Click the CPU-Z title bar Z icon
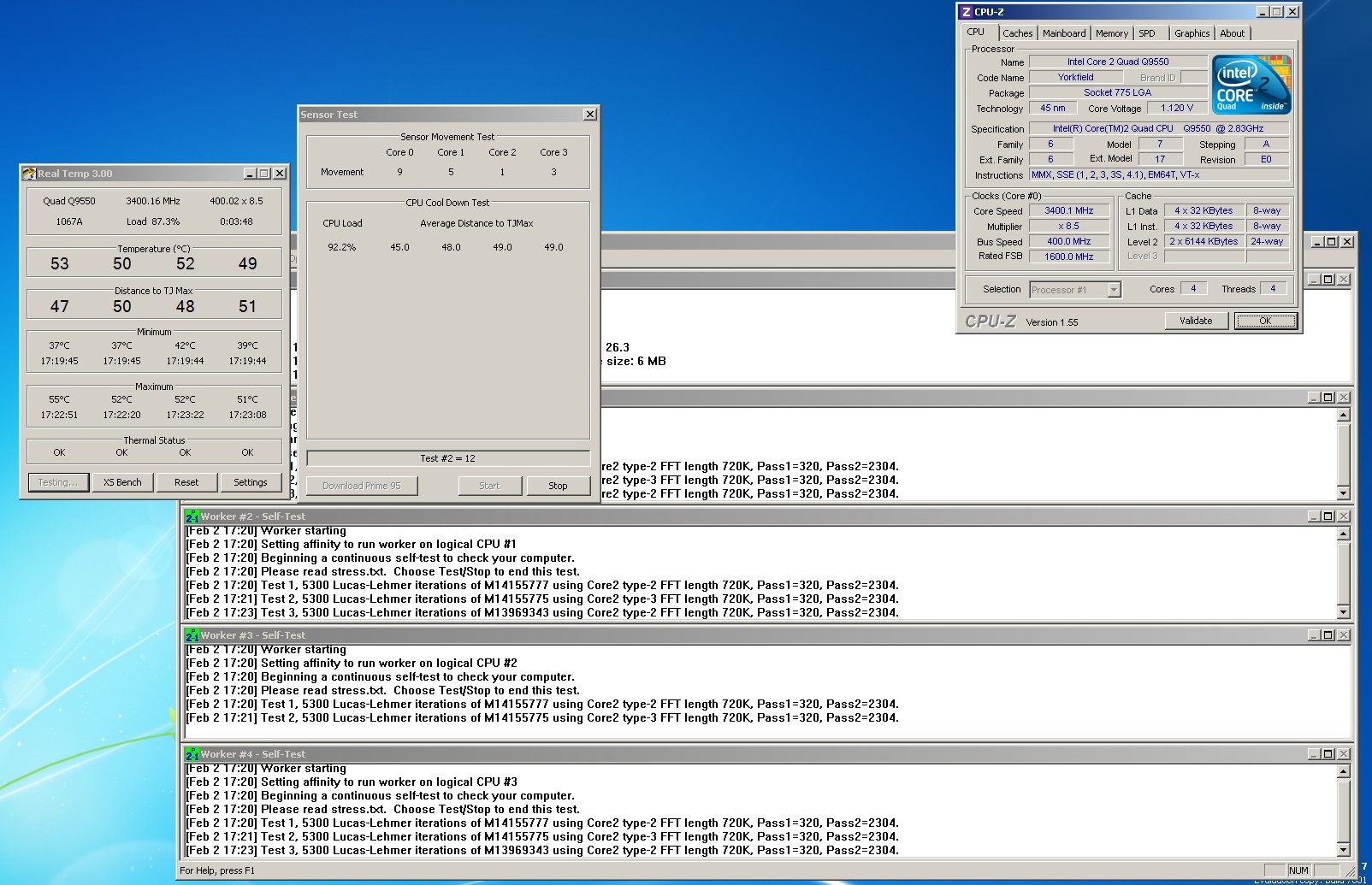 967,12
